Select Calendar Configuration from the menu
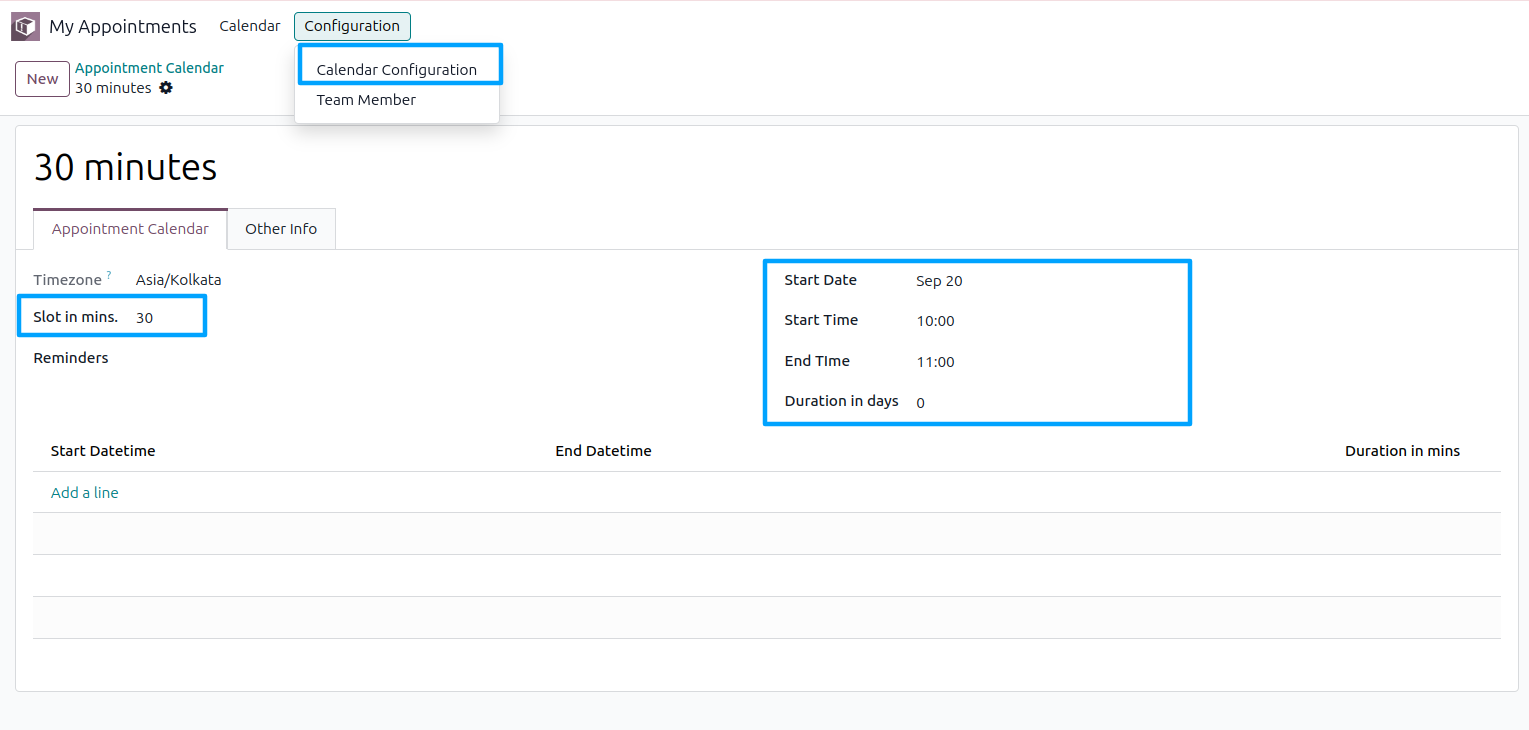Image resolution: width=1529 pixels, height=730 pixels. [x=396, y=69]
